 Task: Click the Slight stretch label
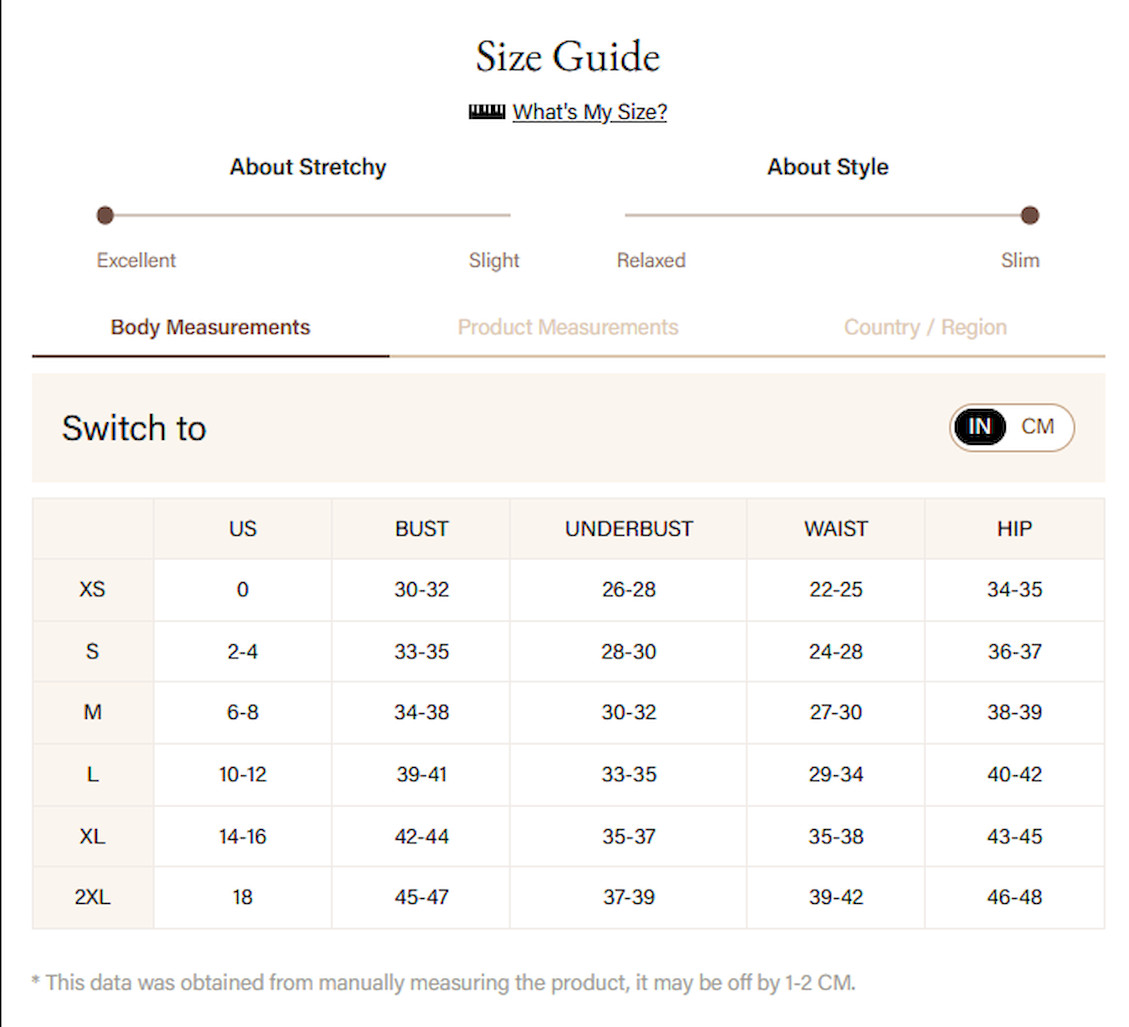click(x=494, y=260)
